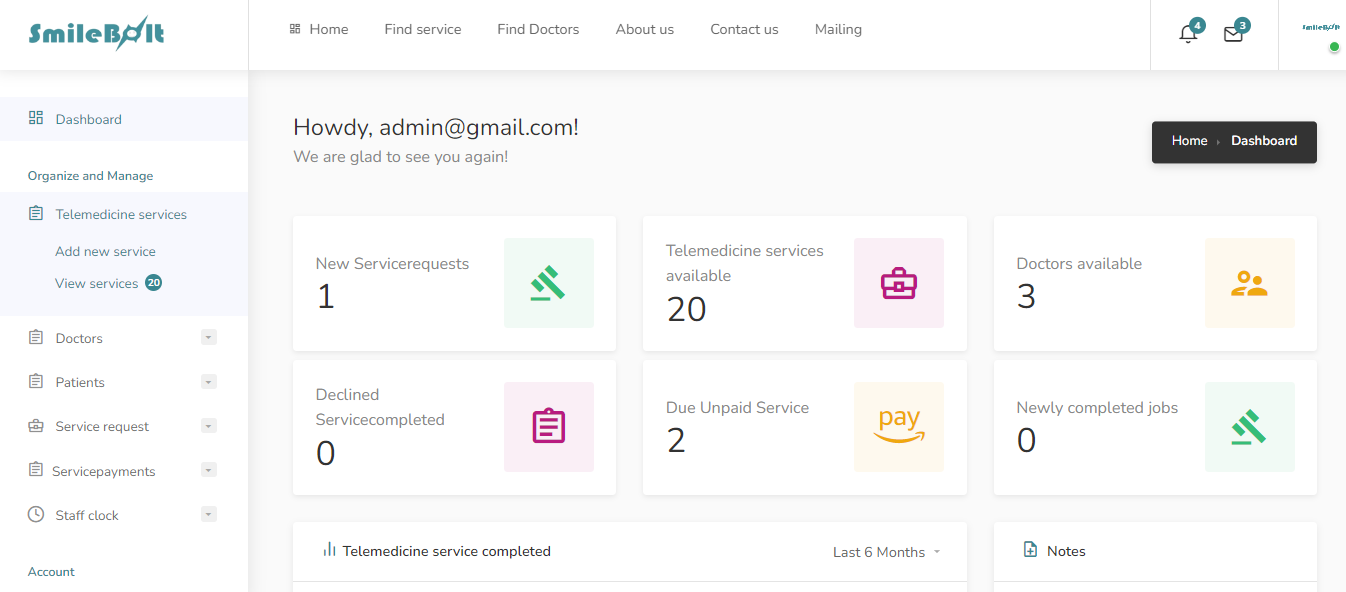Image resolution: width=1346 pixels, height=592 pixels.
Task: Open the mail envelope icon
Action: (x=1233, y=34)
